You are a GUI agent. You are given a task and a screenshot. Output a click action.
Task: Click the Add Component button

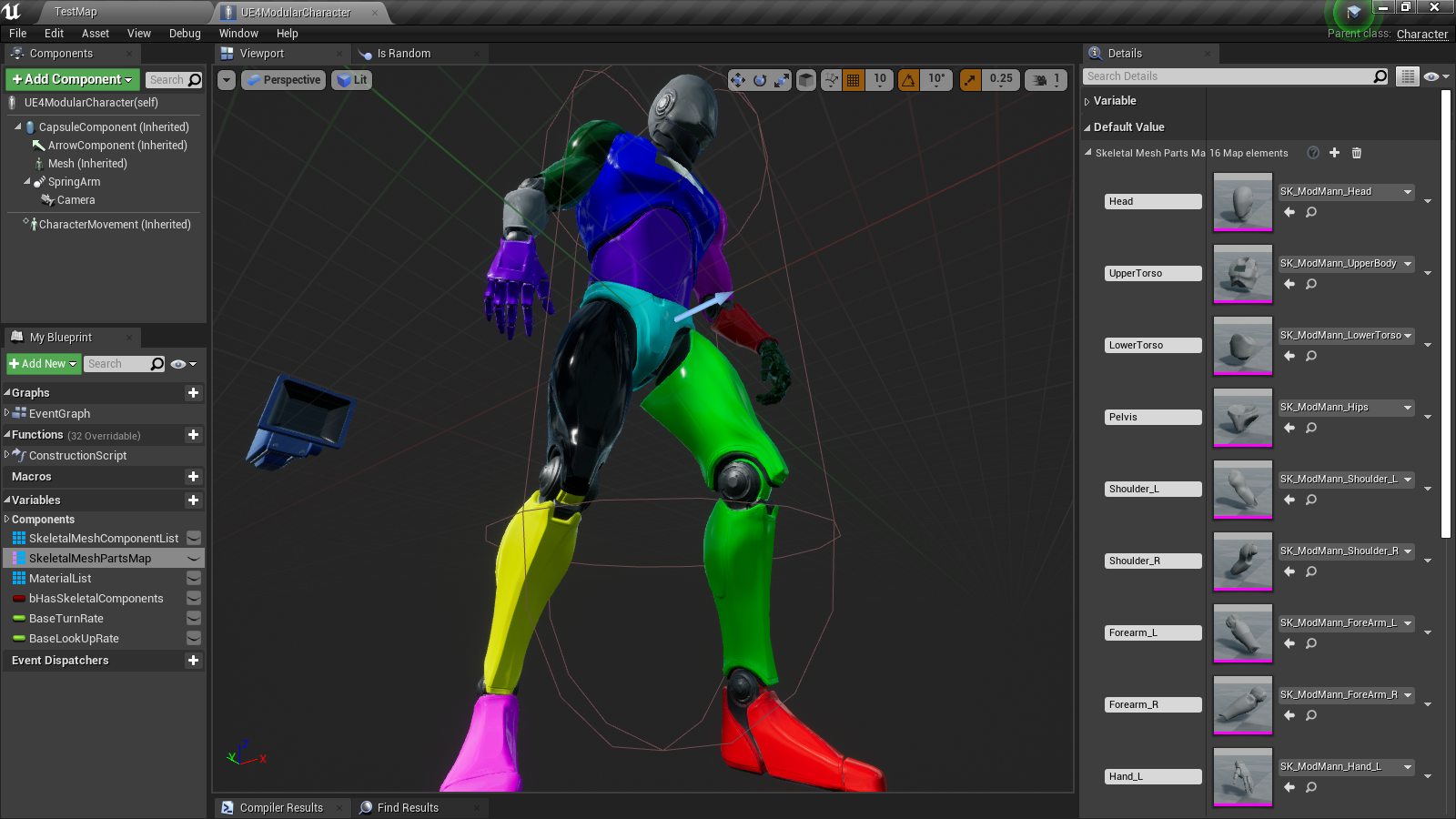[x=70, y=79]
